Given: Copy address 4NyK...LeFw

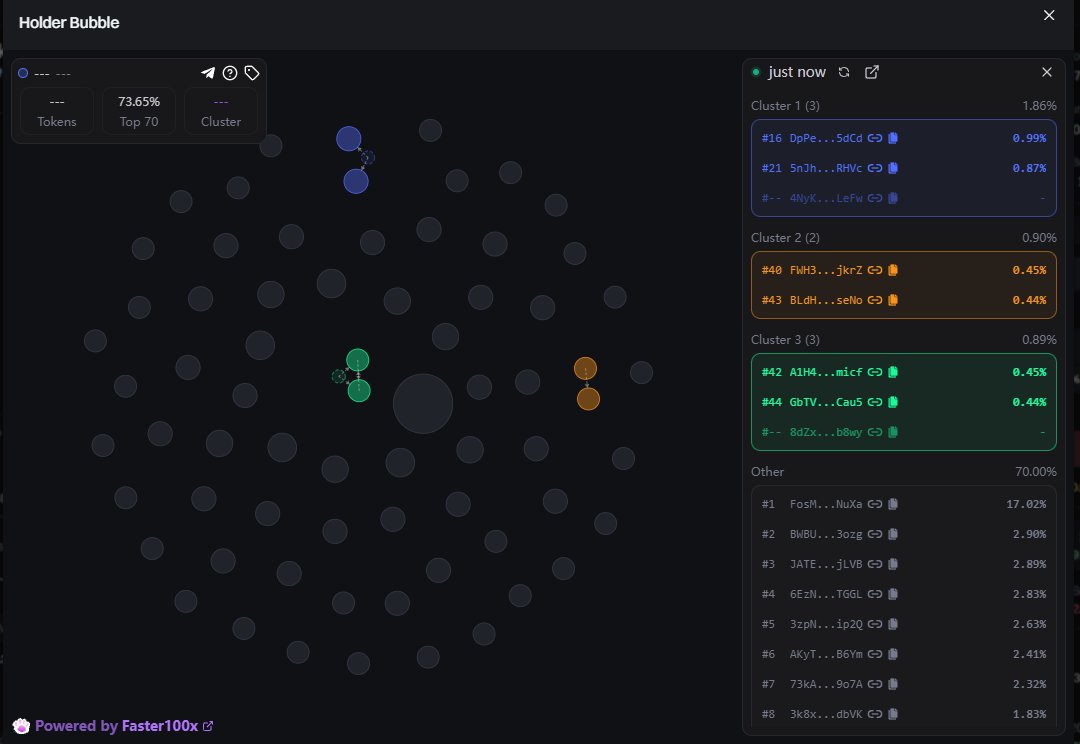Looking at the screenshot, I should pyautogui.click(x=893, y=198).
